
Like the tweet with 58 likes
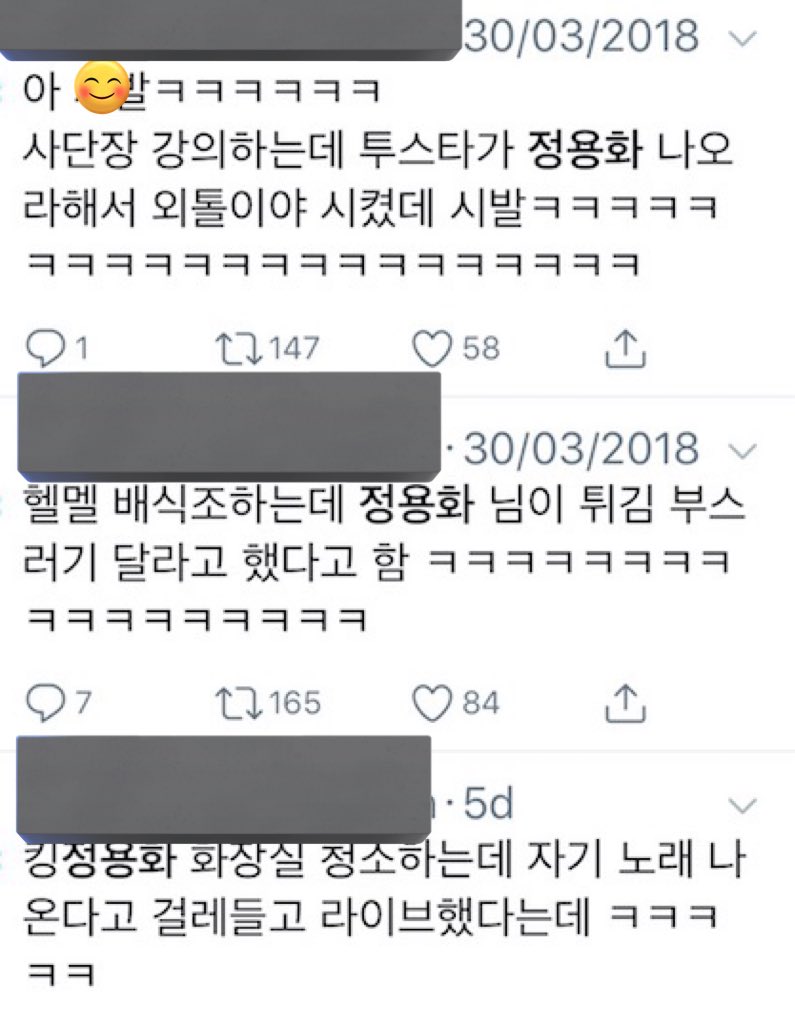point(456,348)
